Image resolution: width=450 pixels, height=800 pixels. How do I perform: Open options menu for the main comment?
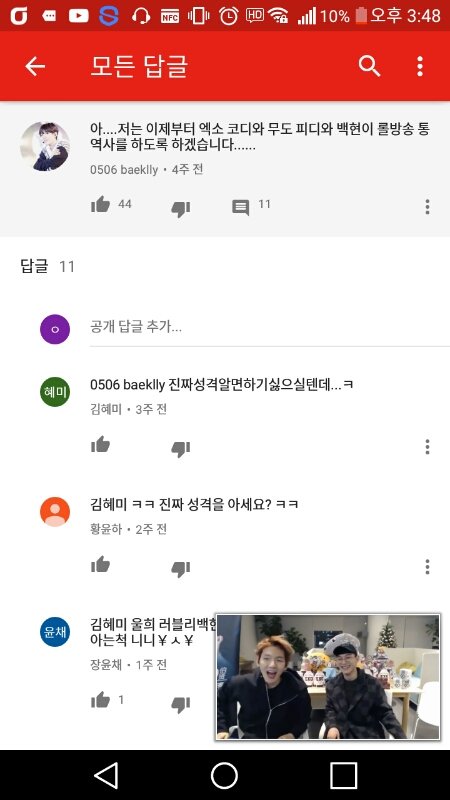point(427,207)
